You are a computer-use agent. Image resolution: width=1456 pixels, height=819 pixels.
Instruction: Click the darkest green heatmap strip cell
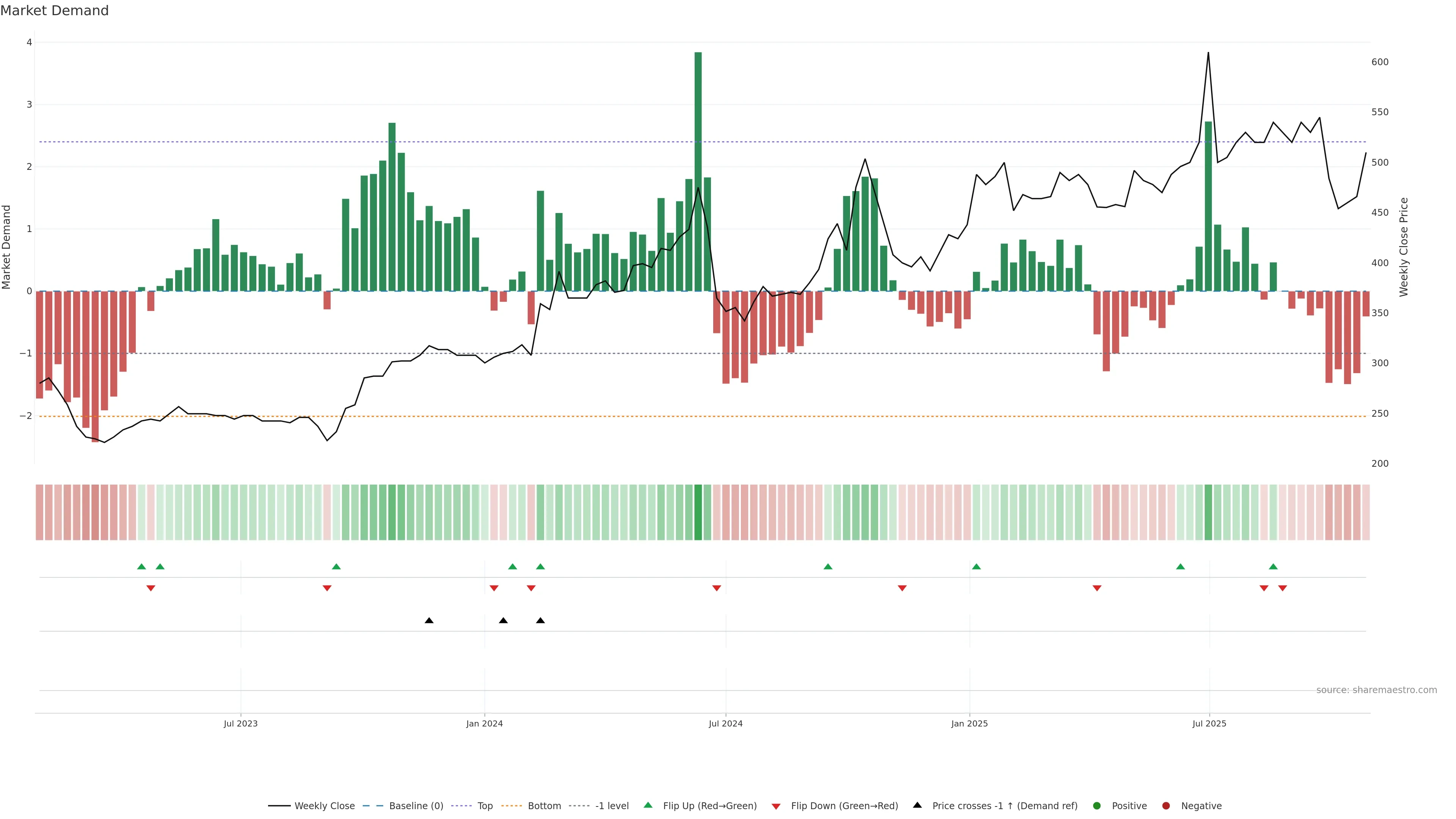click(x=698, y=512)
